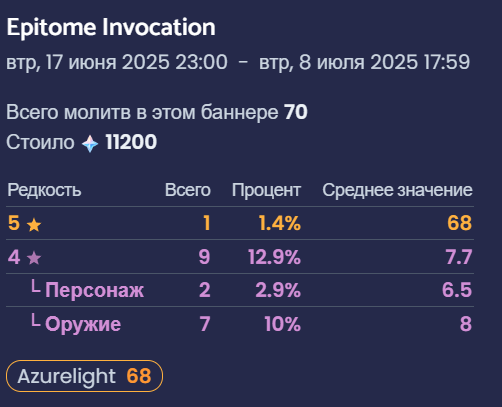Click the four-star average value 7.7

point(459,257)
